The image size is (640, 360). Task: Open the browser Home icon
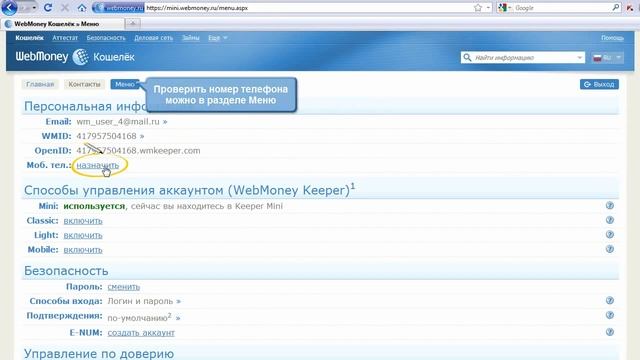click(82, 8)
